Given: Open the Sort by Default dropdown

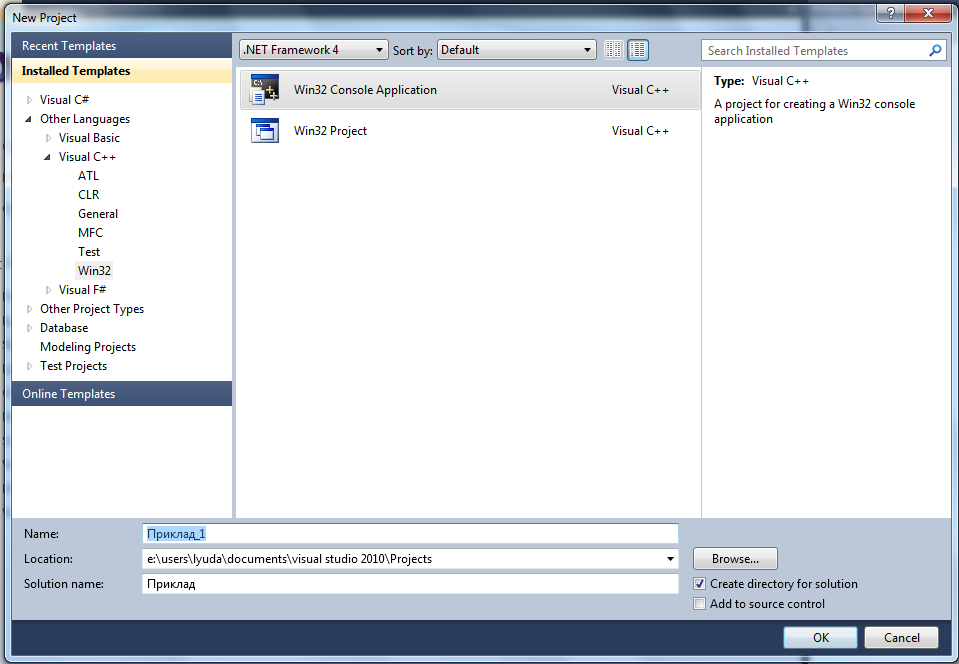Looking at the screenshot, I should pos(517,50).
